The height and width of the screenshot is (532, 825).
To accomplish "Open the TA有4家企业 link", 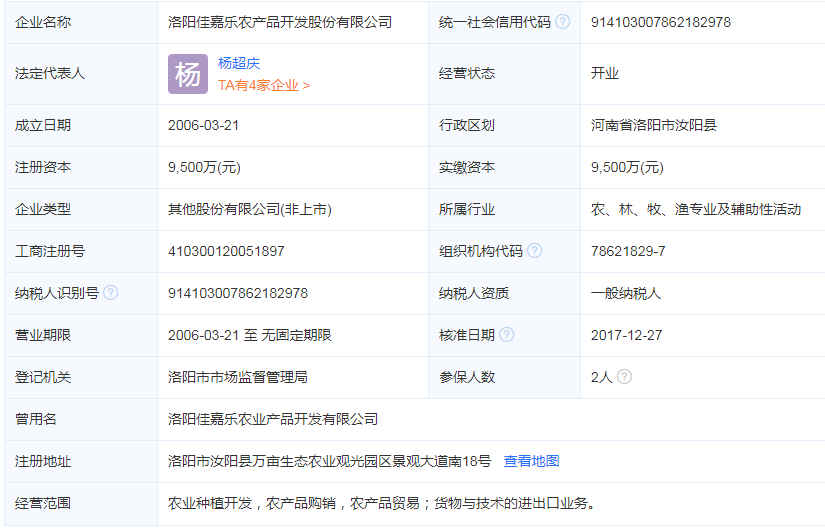I will pyautogui.click(x=264, y=85).
